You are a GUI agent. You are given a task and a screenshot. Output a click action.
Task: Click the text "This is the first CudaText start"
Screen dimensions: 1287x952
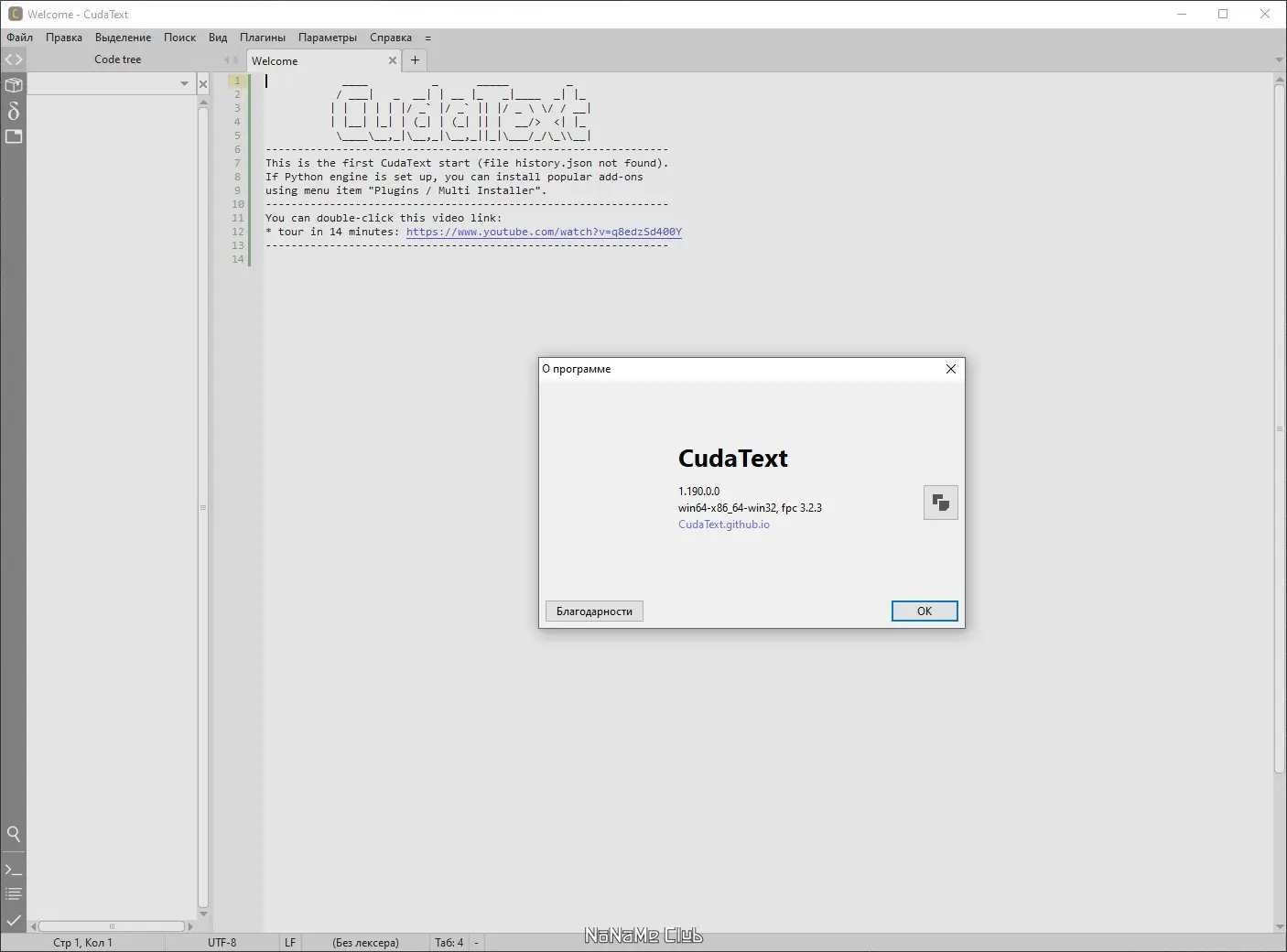(367, 163)
